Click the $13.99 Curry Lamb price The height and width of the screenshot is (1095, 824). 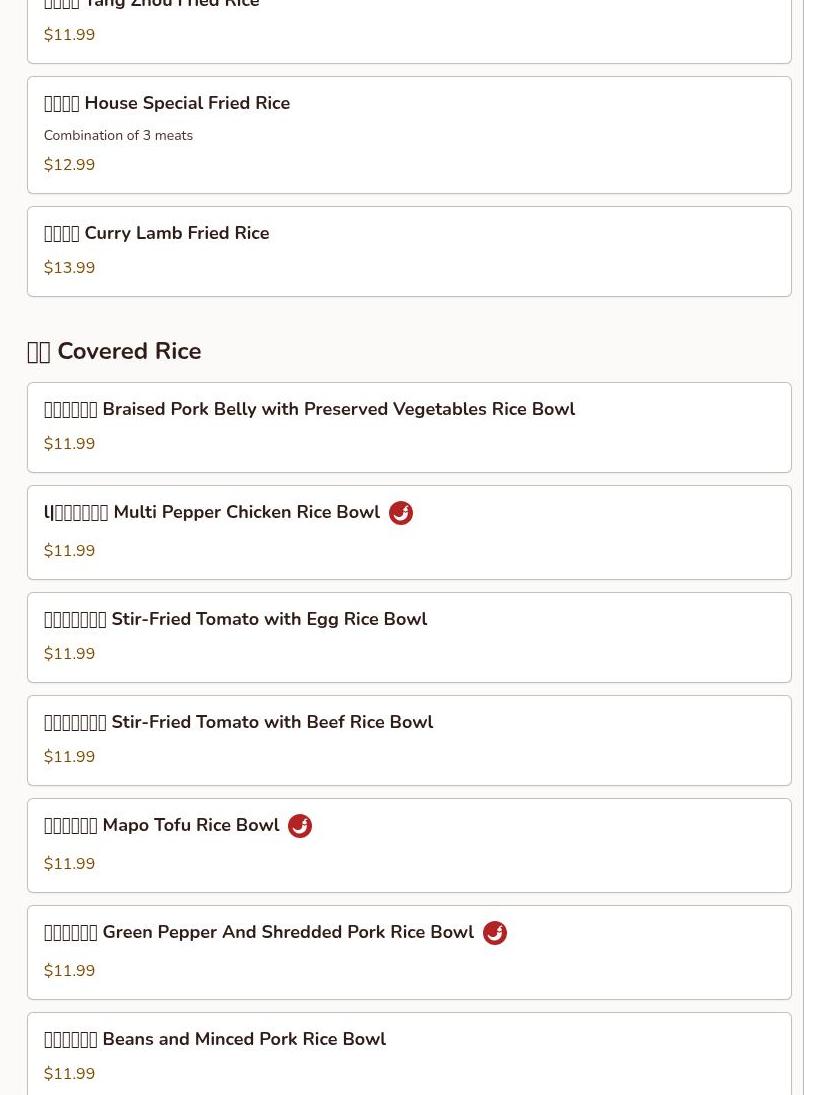pyautogui.click(x=69, y=268)
